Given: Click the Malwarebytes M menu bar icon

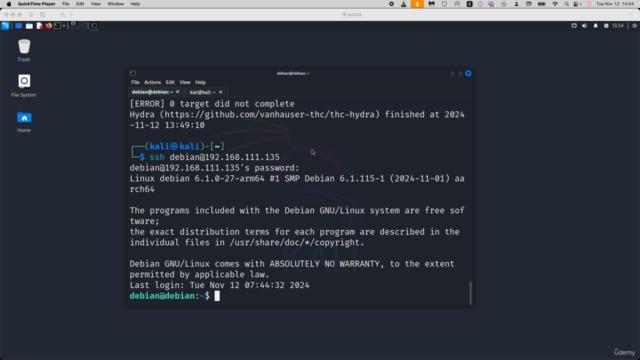Looking at the screenshot, I should (431, 4).
